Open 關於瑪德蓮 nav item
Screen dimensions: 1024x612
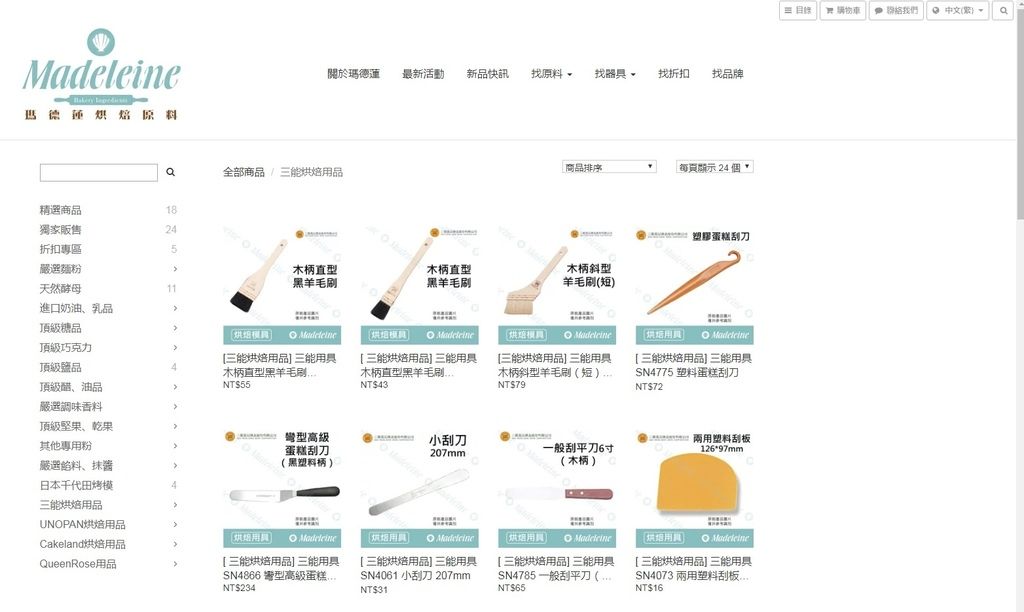coord(353,74)
